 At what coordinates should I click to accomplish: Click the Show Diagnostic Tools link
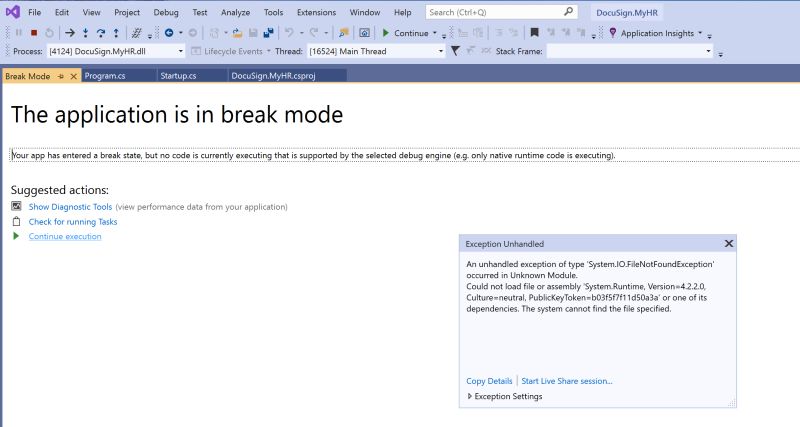pos(70,207)
